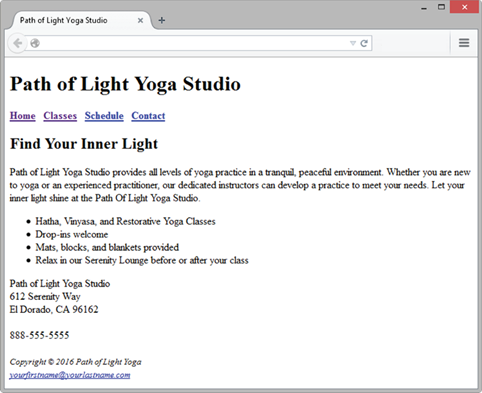Open the Contact navigation link
Image resolution: width=482 pixels, height=393 pixels.
(148, 116)
